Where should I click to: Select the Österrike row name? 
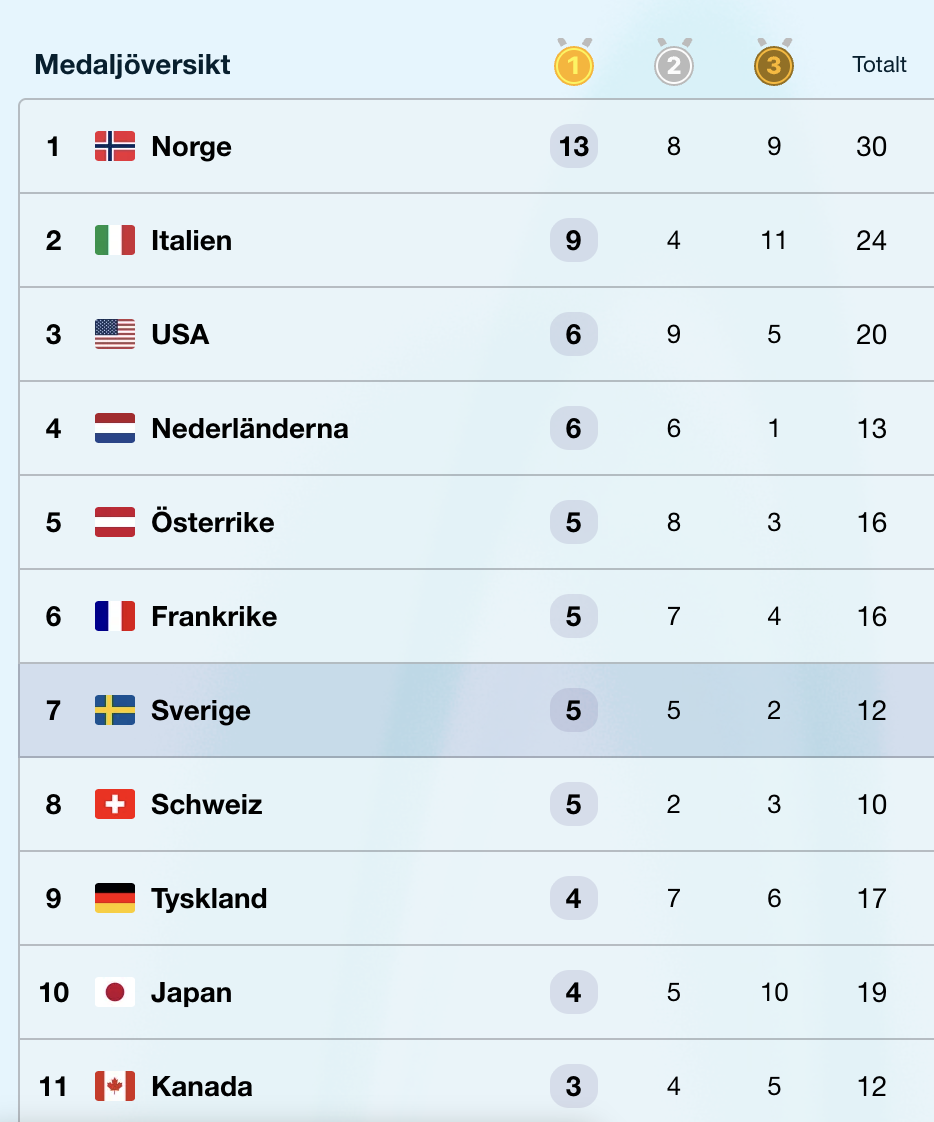tap(212, 523)
